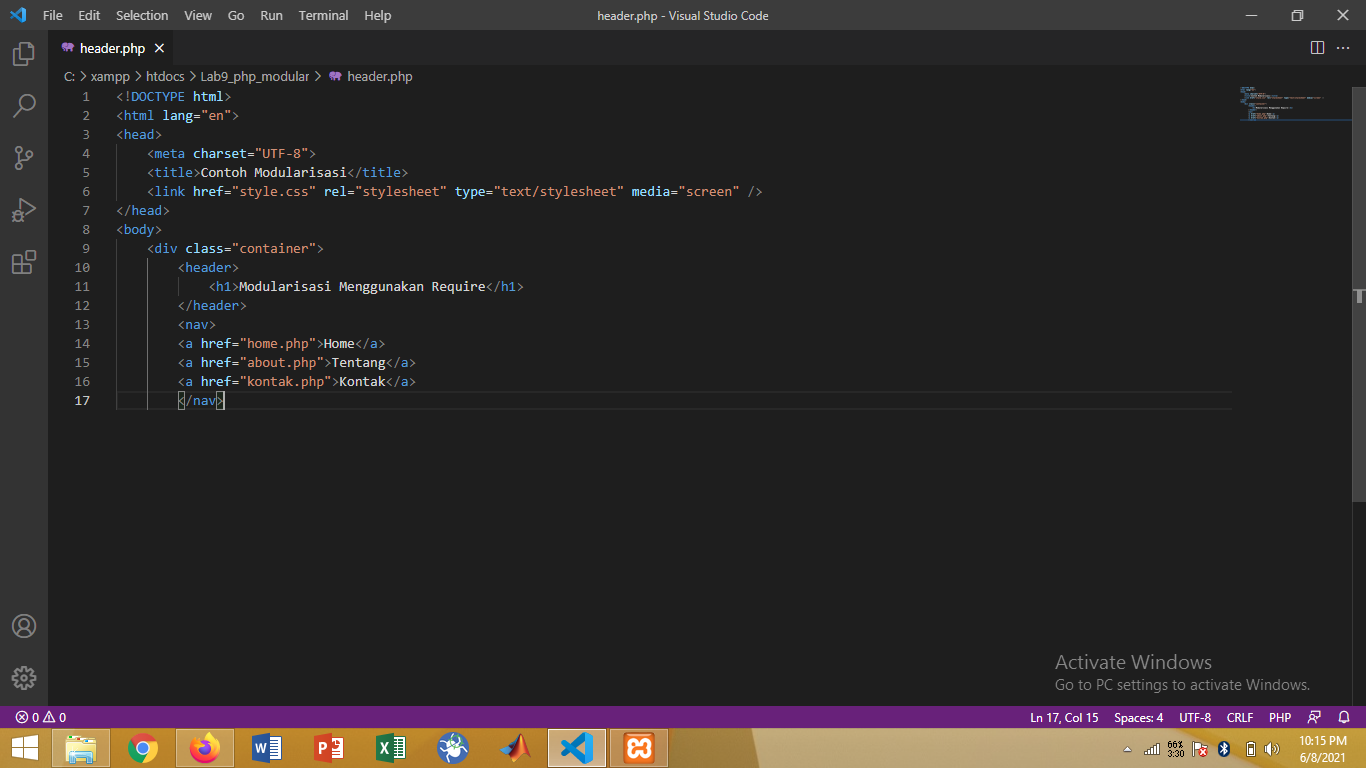Expand the header.php breadcrumb symbol list
The width and height of the screenshot is (1366, 768).
pos(371,76)
